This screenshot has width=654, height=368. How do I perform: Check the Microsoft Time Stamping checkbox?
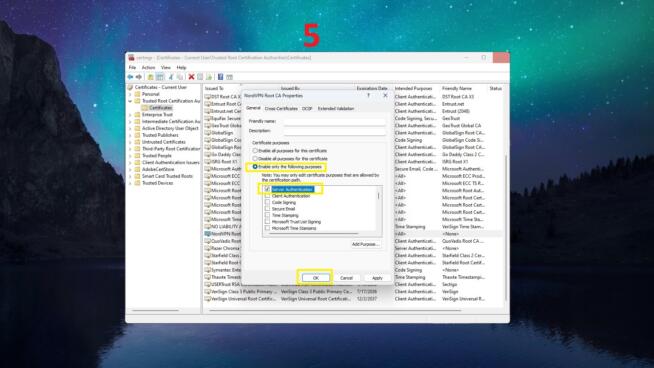click(x=267, y=228)
